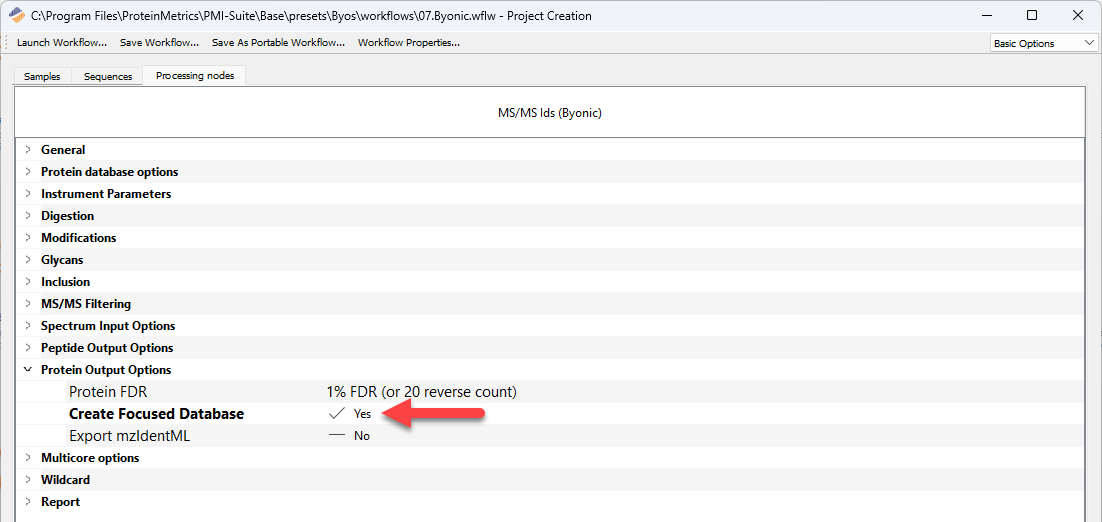The height and width of the screenshot is (522, 1102).
Task: Click Save Workflow... in the toolbar
Action: point(160,43)
